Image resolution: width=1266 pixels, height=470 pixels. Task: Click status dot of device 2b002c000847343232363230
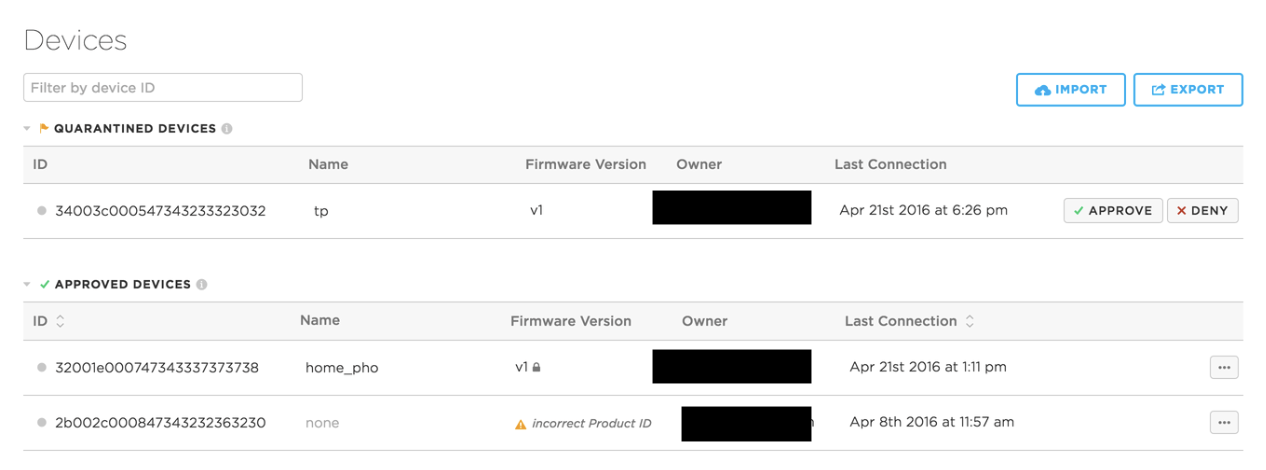click(41, 423)
